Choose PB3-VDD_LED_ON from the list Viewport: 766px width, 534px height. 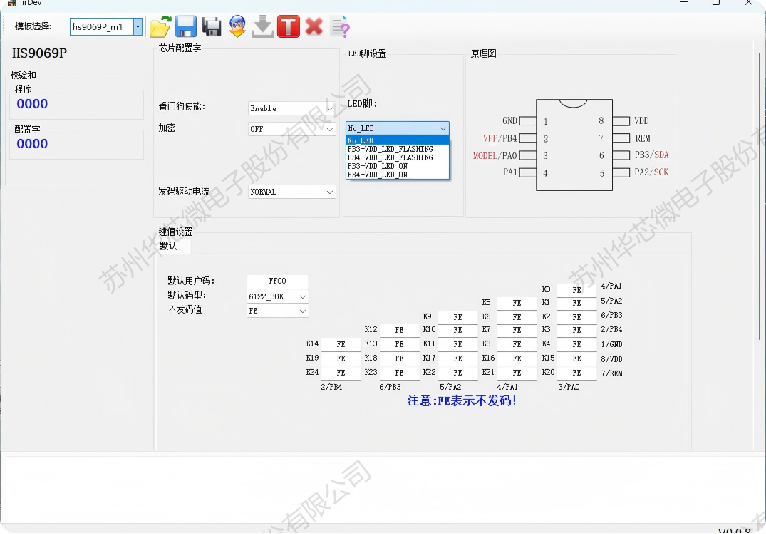click(397, 166)
